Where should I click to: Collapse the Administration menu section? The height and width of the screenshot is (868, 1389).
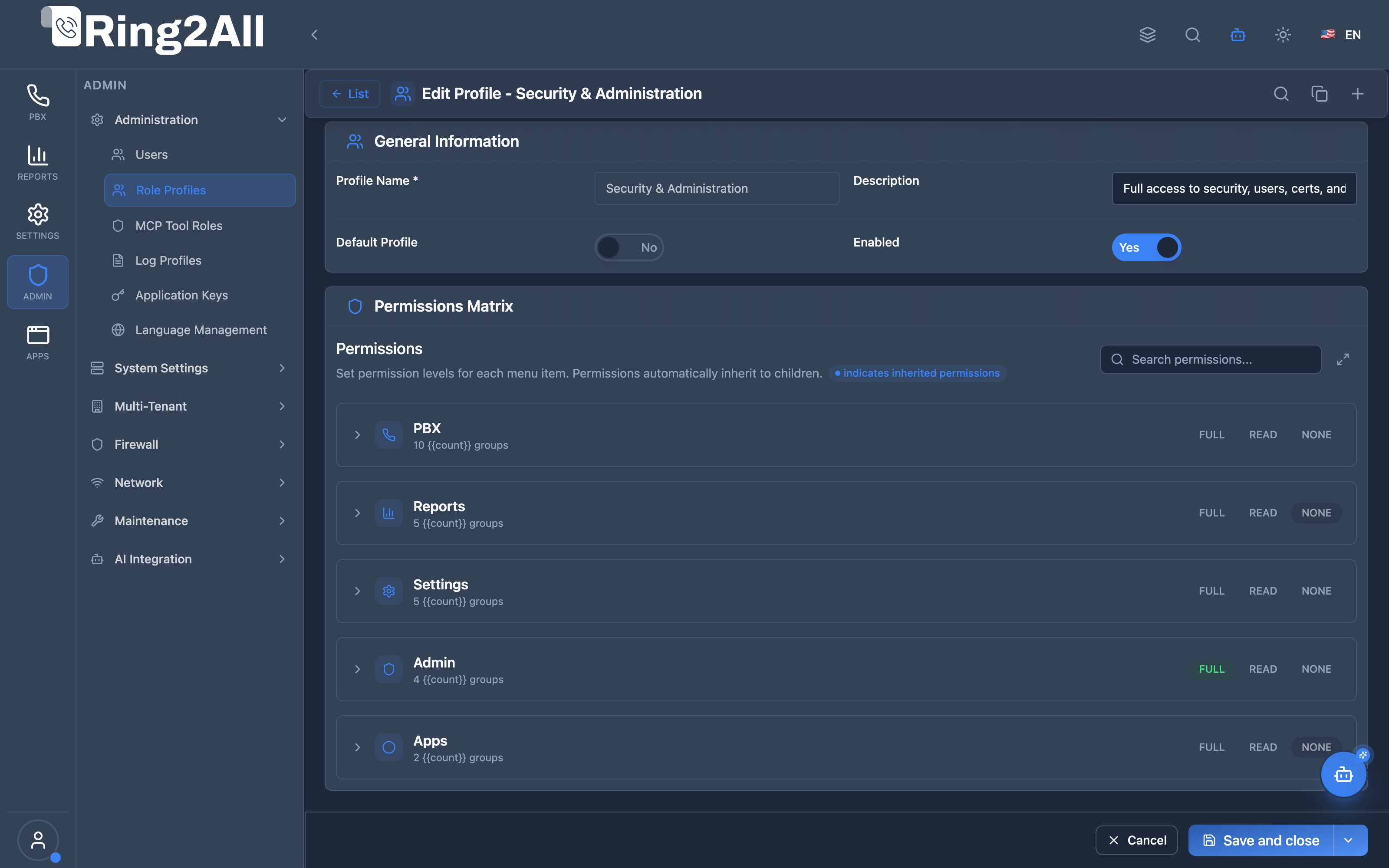[x=189, y=119]
